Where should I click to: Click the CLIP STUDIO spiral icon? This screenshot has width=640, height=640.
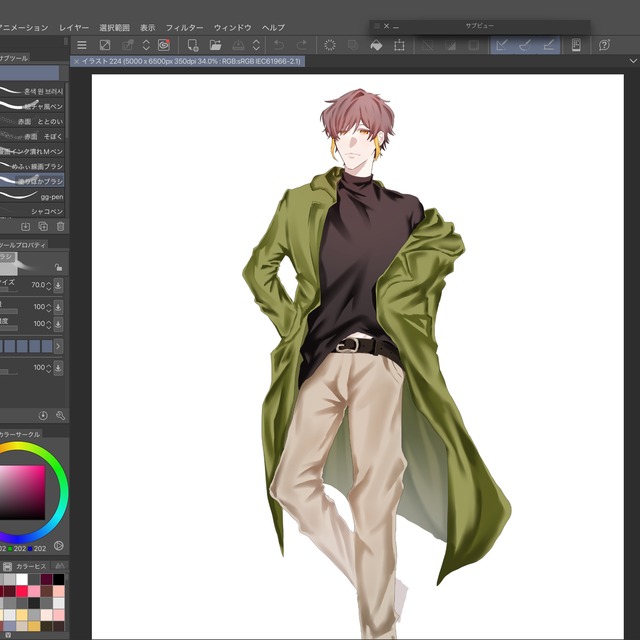(163, 45)
